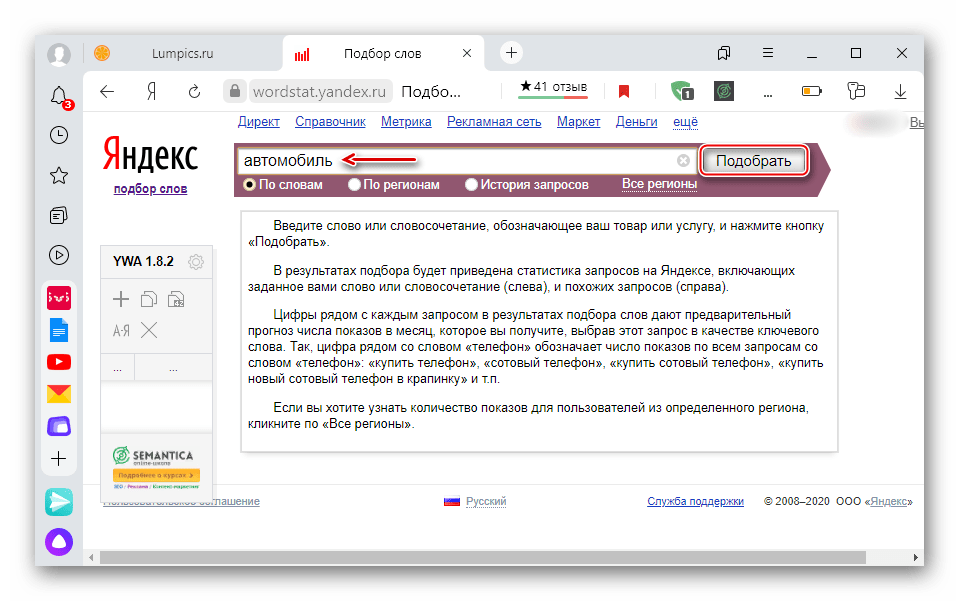Click the "подбор слов" link under logo
The width and height of the screenshot is (959, 601).
click(150, 189)
